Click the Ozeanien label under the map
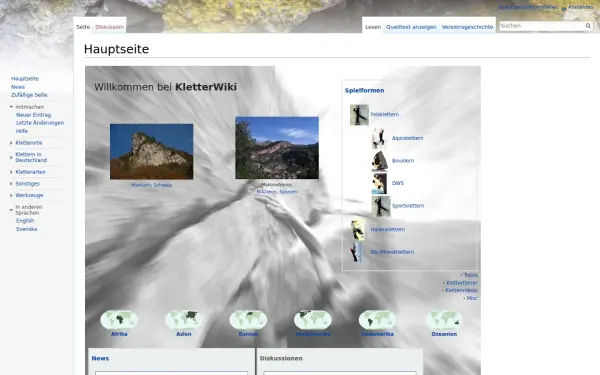The image size is (600, 375). point(444,334)
